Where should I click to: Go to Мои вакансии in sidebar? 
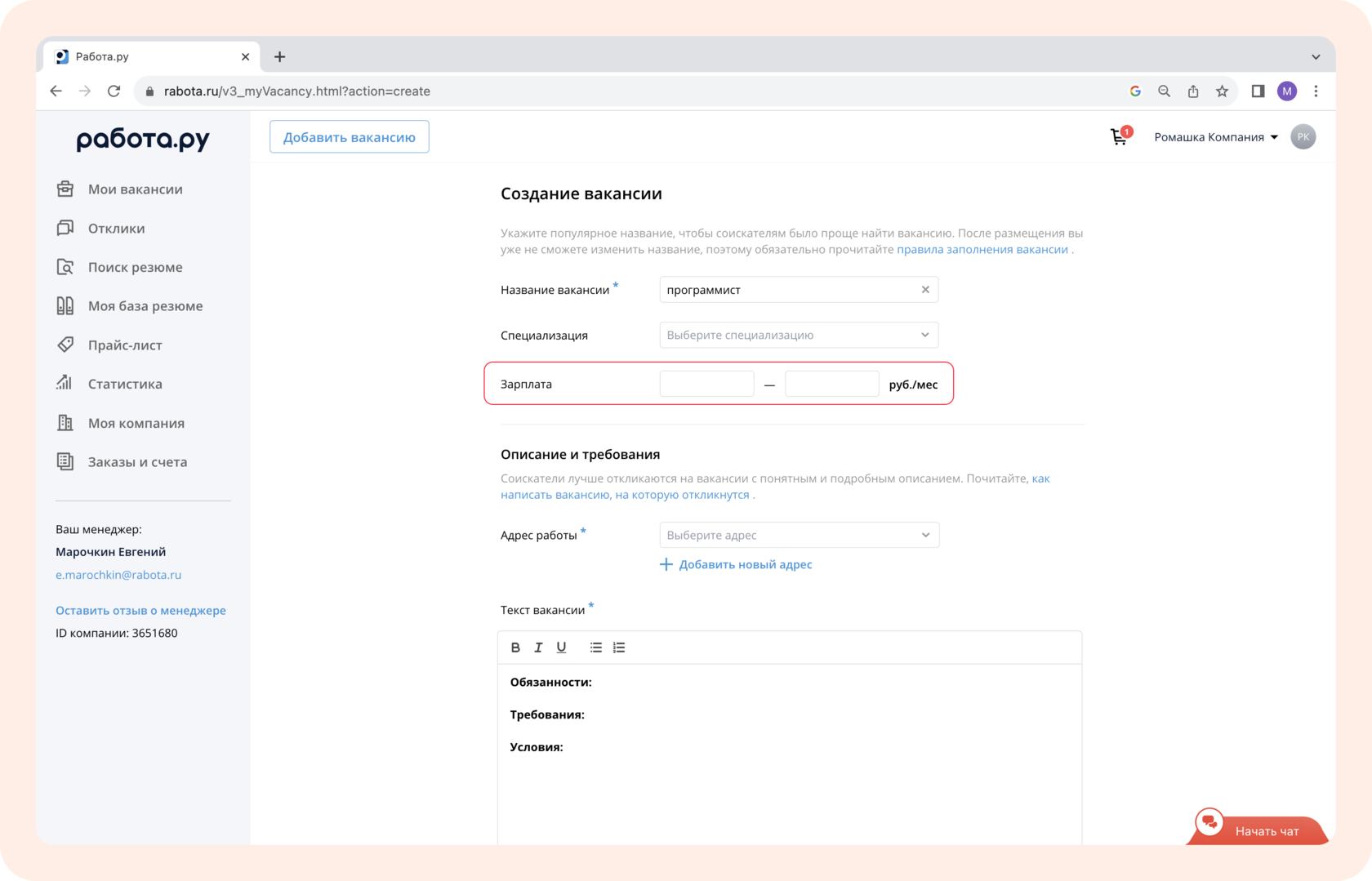(135, 189)
